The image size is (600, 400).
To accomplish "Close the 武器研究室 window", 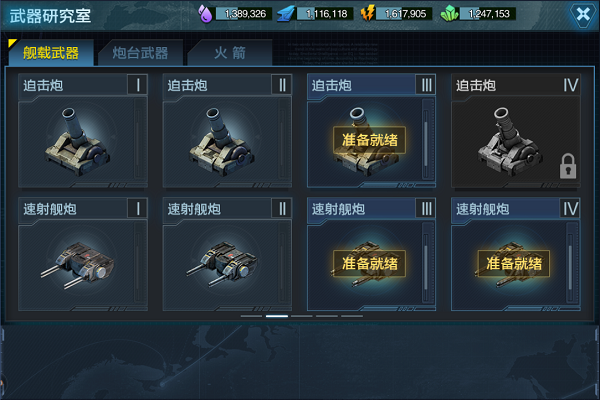I will tap(583, 15).
